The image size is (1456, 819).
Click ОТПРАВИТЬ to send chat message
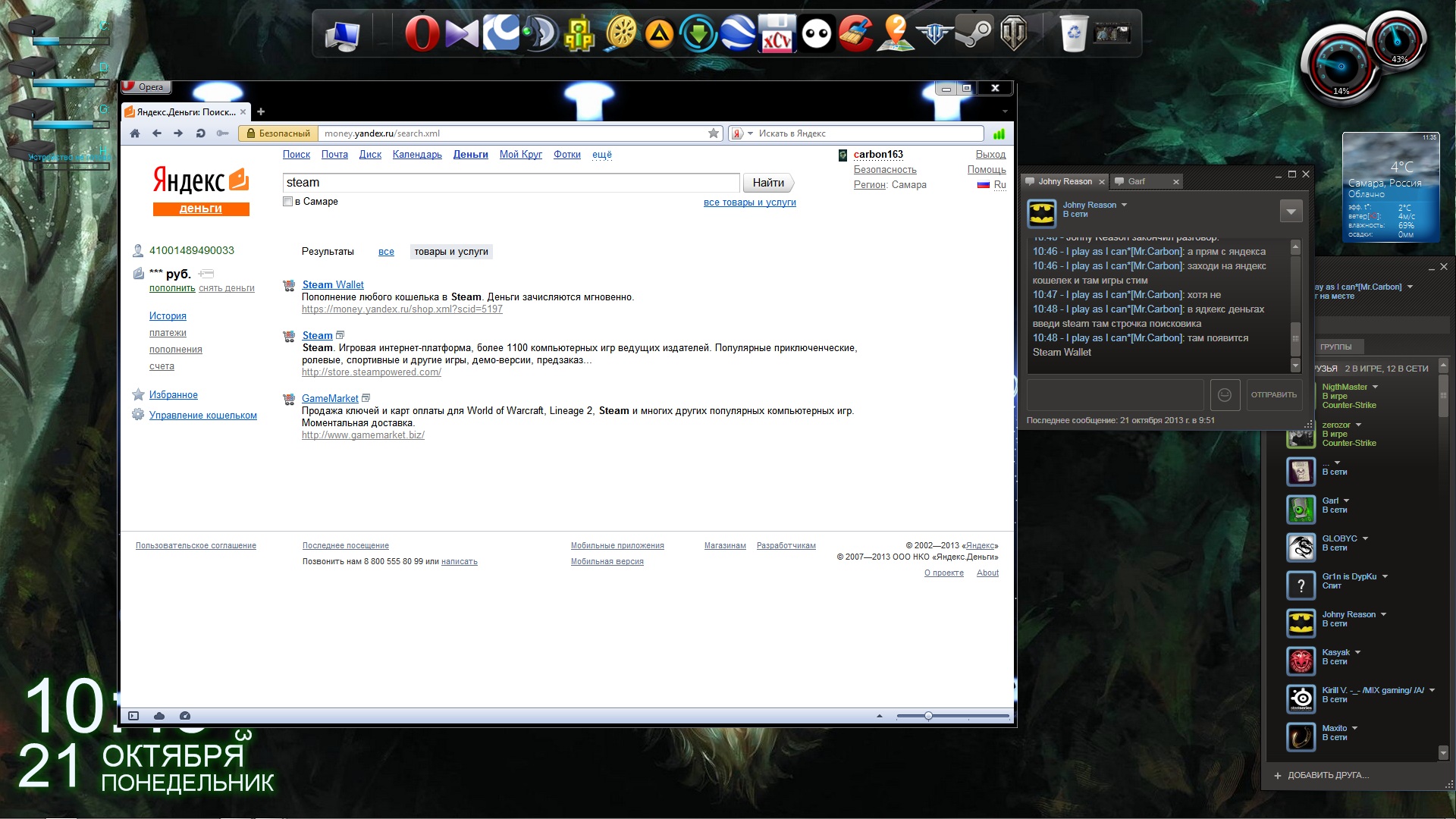click(x=1273, y=394)
